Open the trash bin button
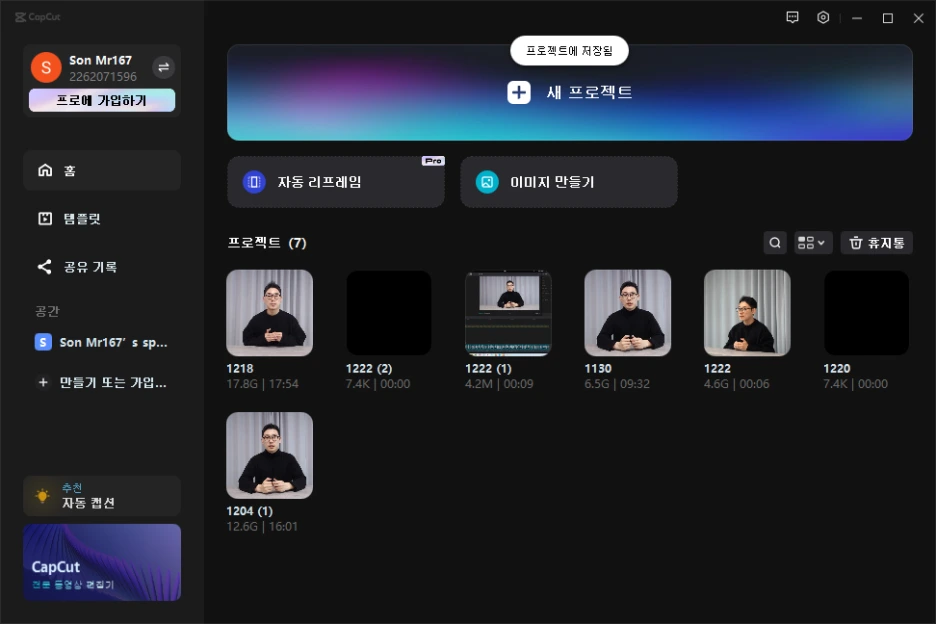 coord(876,242)
